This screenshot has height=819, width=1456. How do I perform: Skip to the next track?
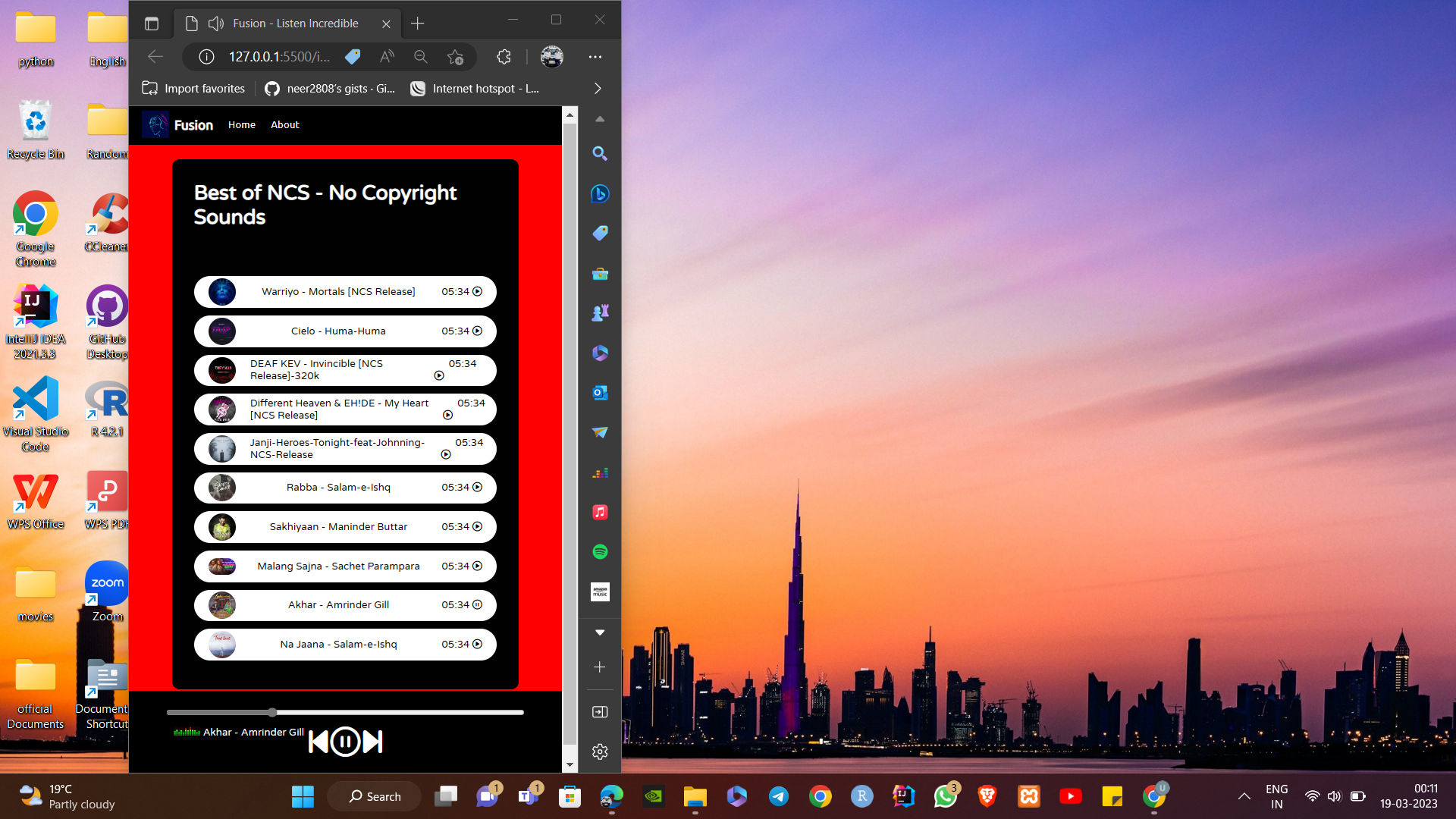click(372, 742)
